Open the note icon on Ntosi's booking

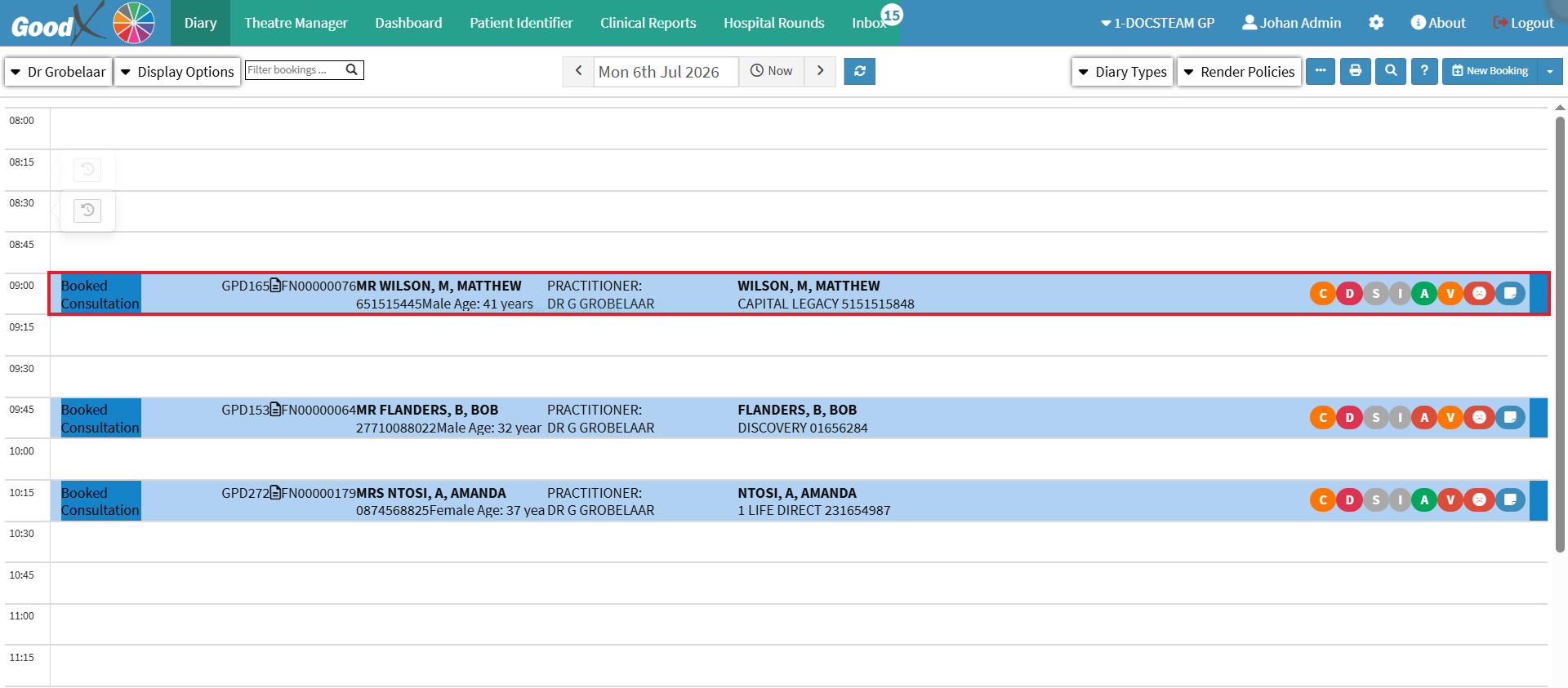1510,500
